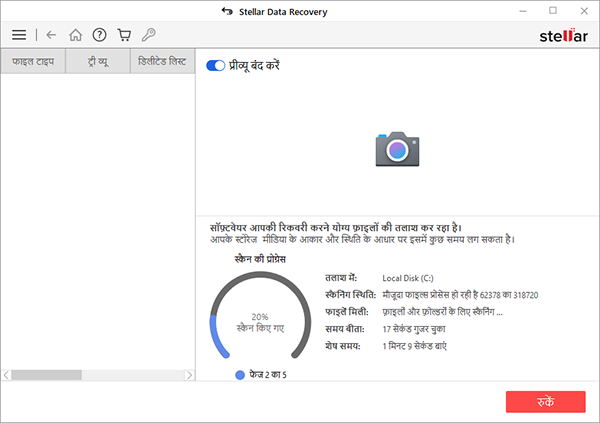Screen dimensions: 600x423
Task: Go to the home screen
Action: (76, 35)
